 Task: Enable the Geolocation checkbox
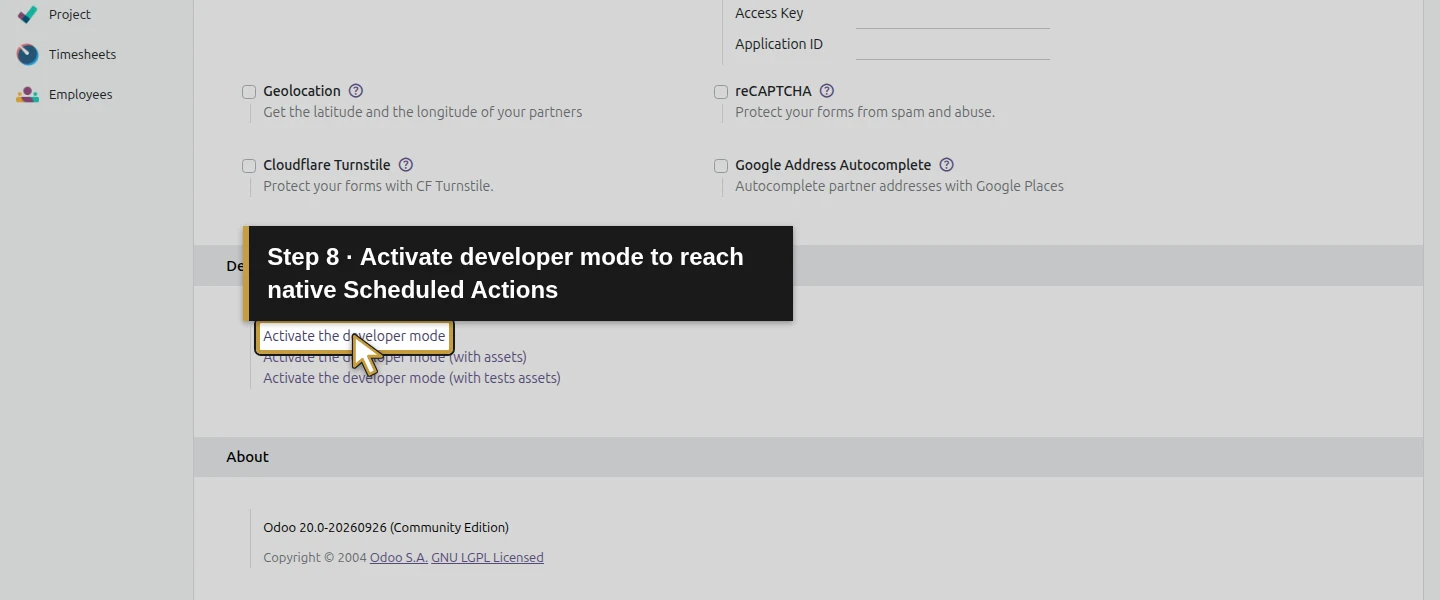(249, 92)
